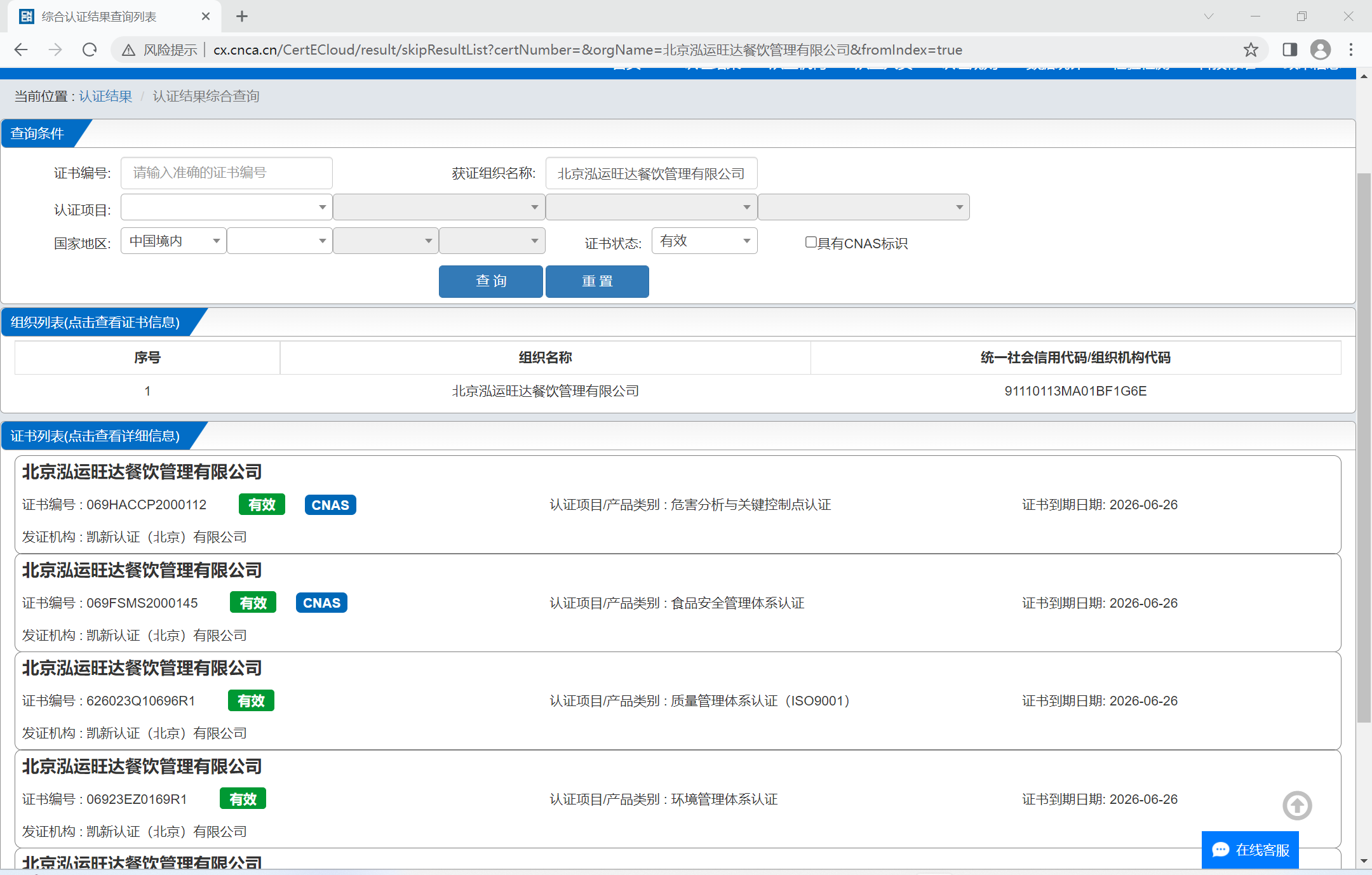1372x875 pixels.
Task: Click the page vertical scrollbar thumb
Action: [1364, 448]
